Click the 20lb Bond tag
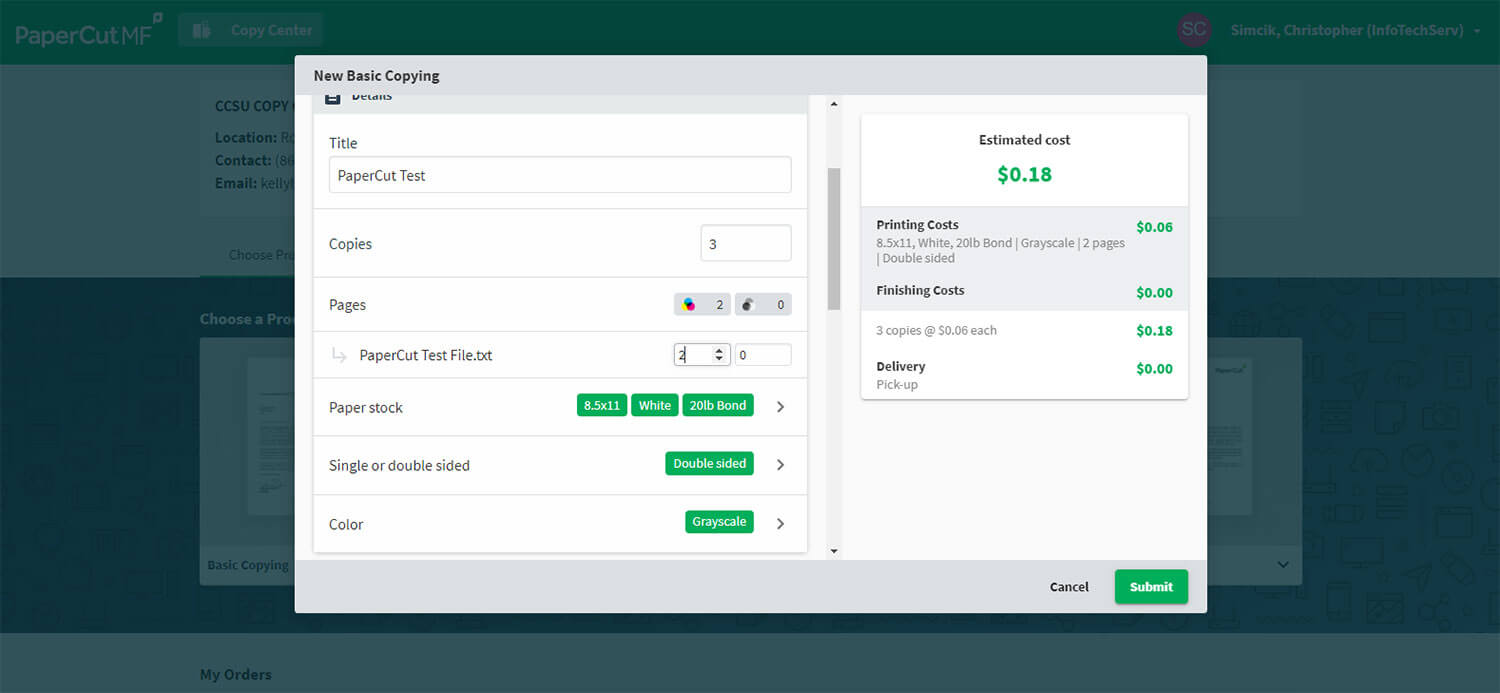 (x=718, y=405)
